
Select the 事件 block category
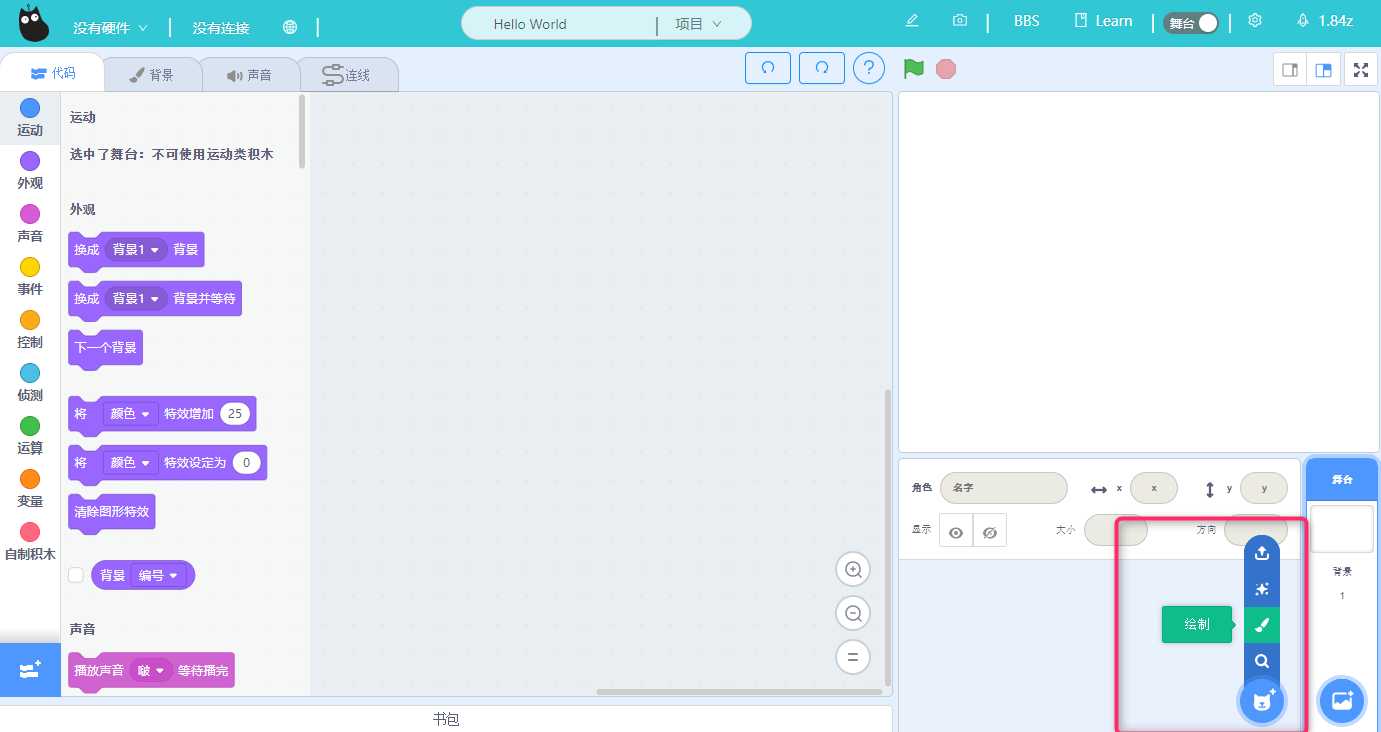tap(30, 277)
